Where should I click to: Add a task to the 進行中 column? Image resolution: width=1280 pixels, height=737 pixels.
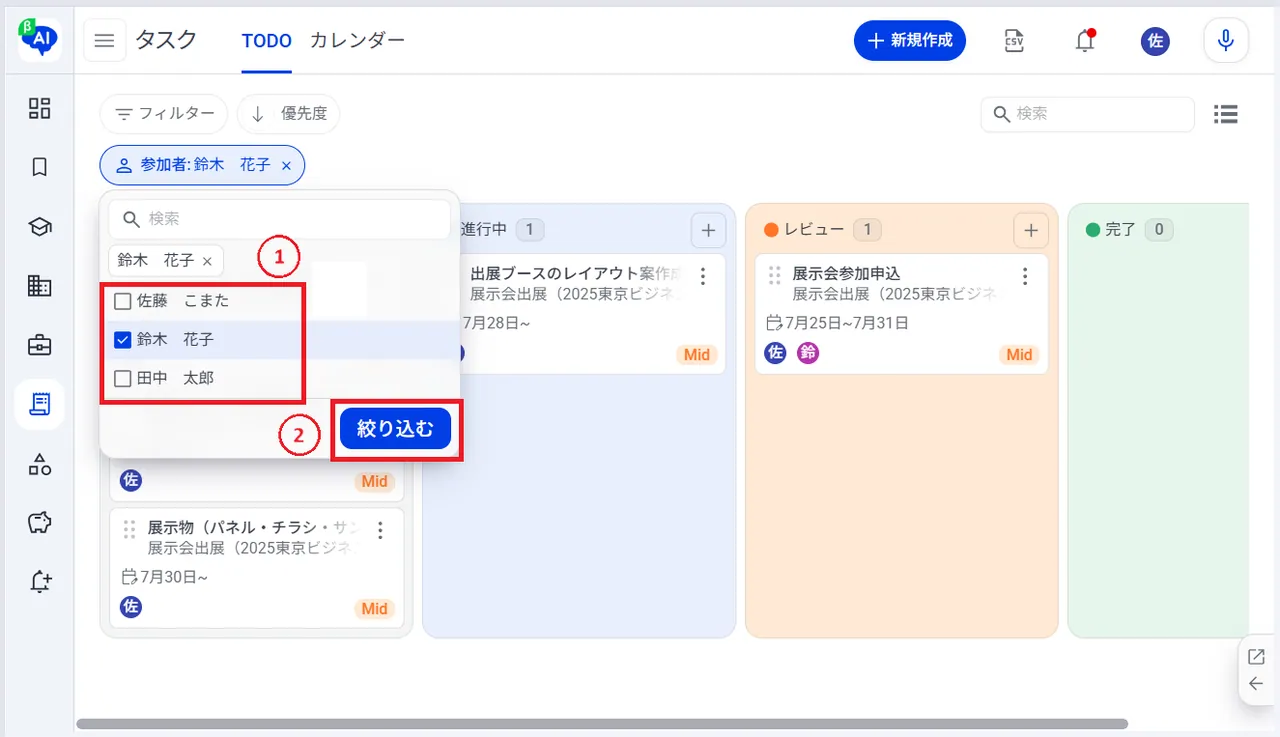[x=708, y=230]
